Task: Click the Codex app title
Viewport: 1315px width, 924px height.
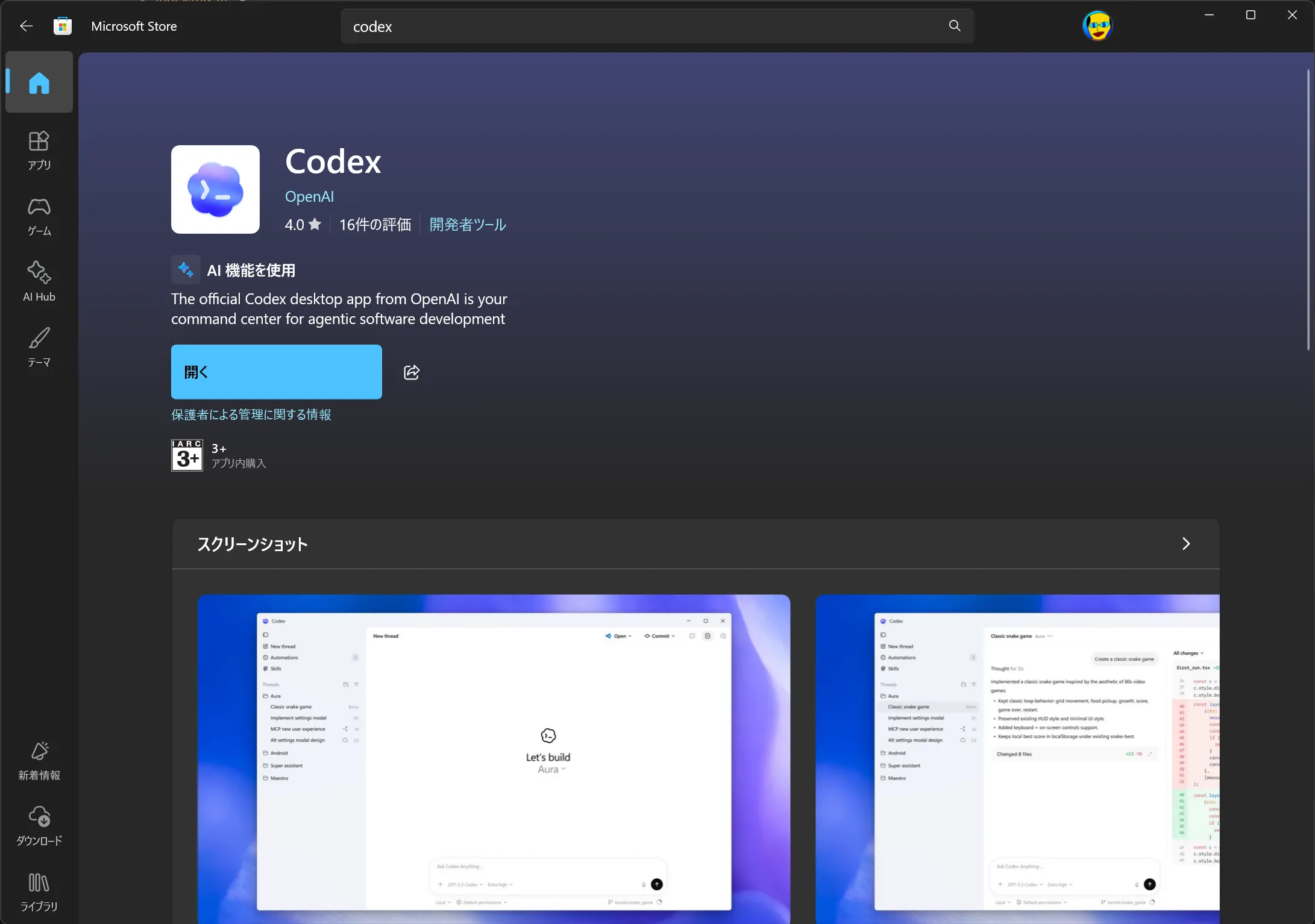Action: (x=333, y=161)
